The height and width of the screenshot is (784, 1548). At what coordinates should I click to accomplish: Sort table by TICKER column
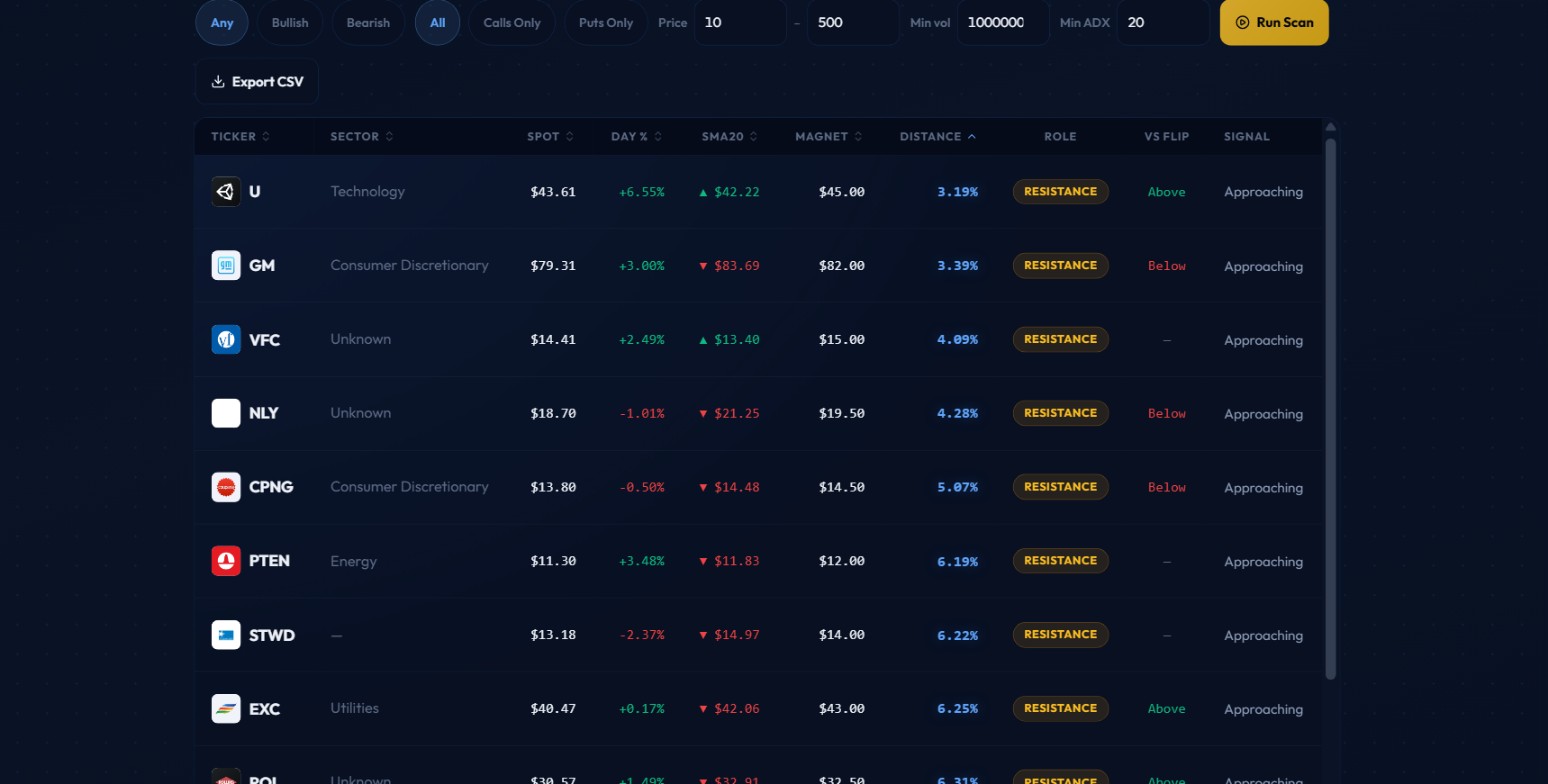tap(240, 136)
